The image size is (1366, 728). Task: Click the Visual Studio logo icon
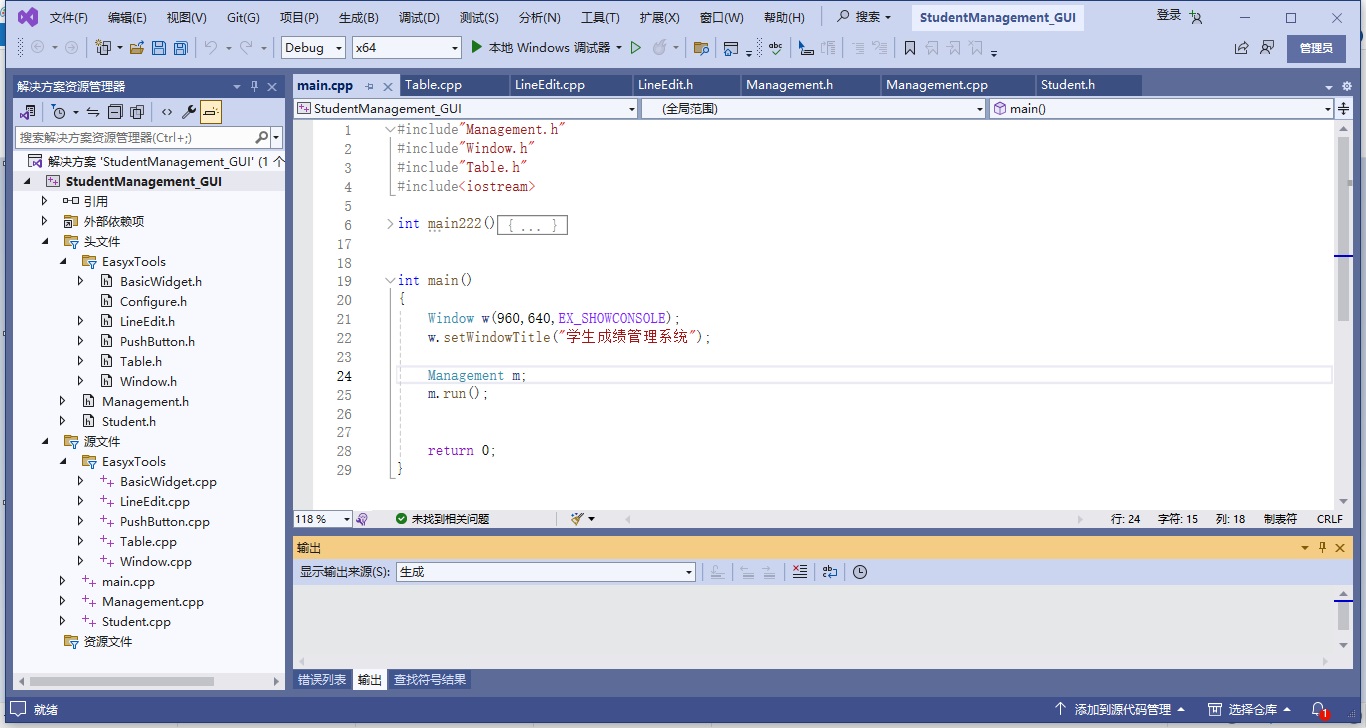click(27, 17)
